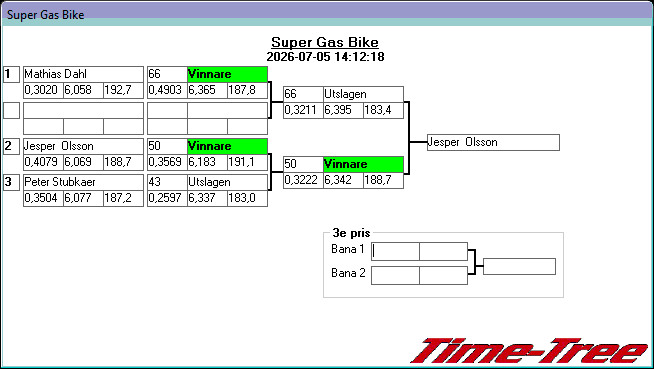The width and height of the screenshot is (654, 369).
Task: Select the Peter Stubkaer name field
Action: [83, 182]
